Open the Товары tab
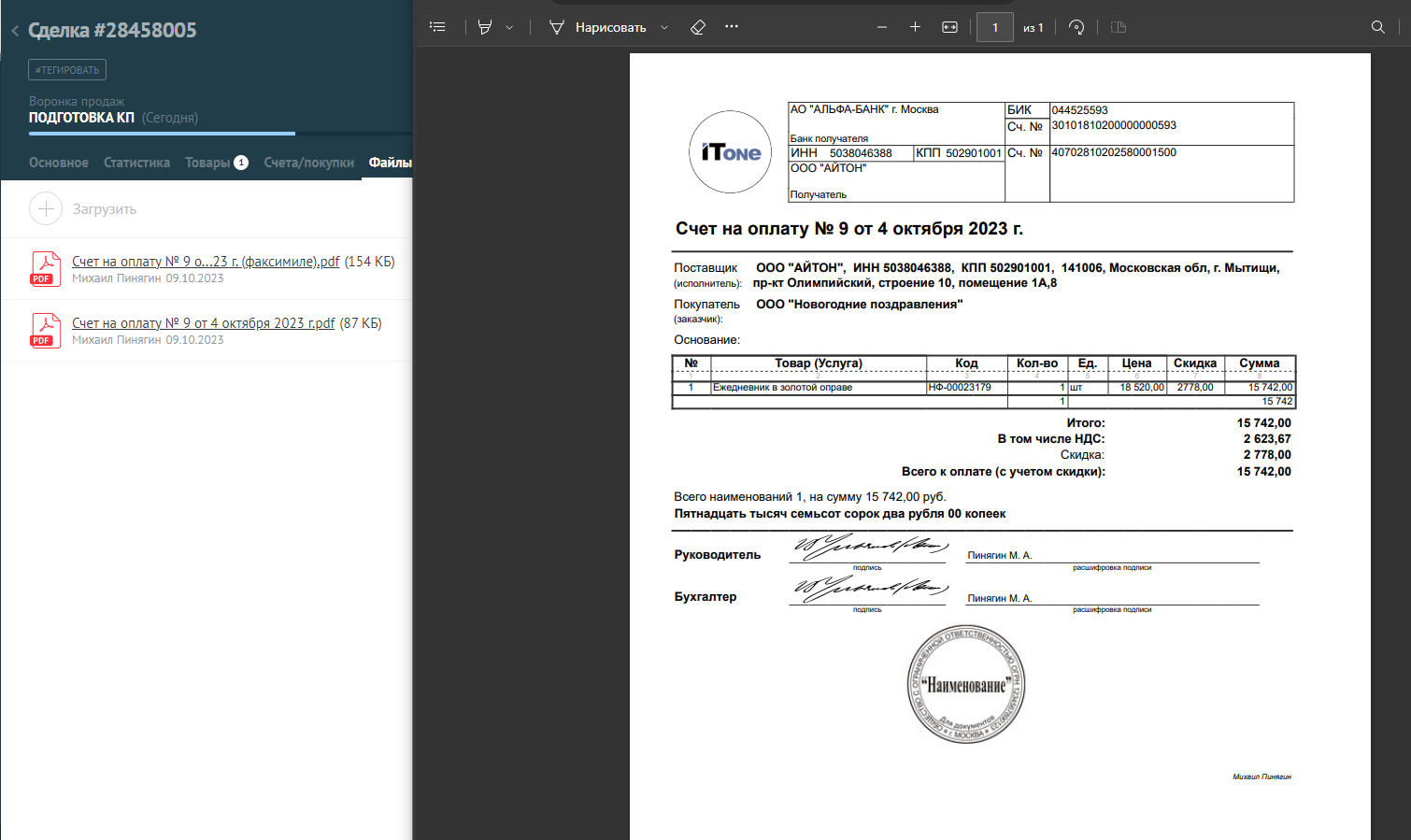 click(x=207, y=163)
